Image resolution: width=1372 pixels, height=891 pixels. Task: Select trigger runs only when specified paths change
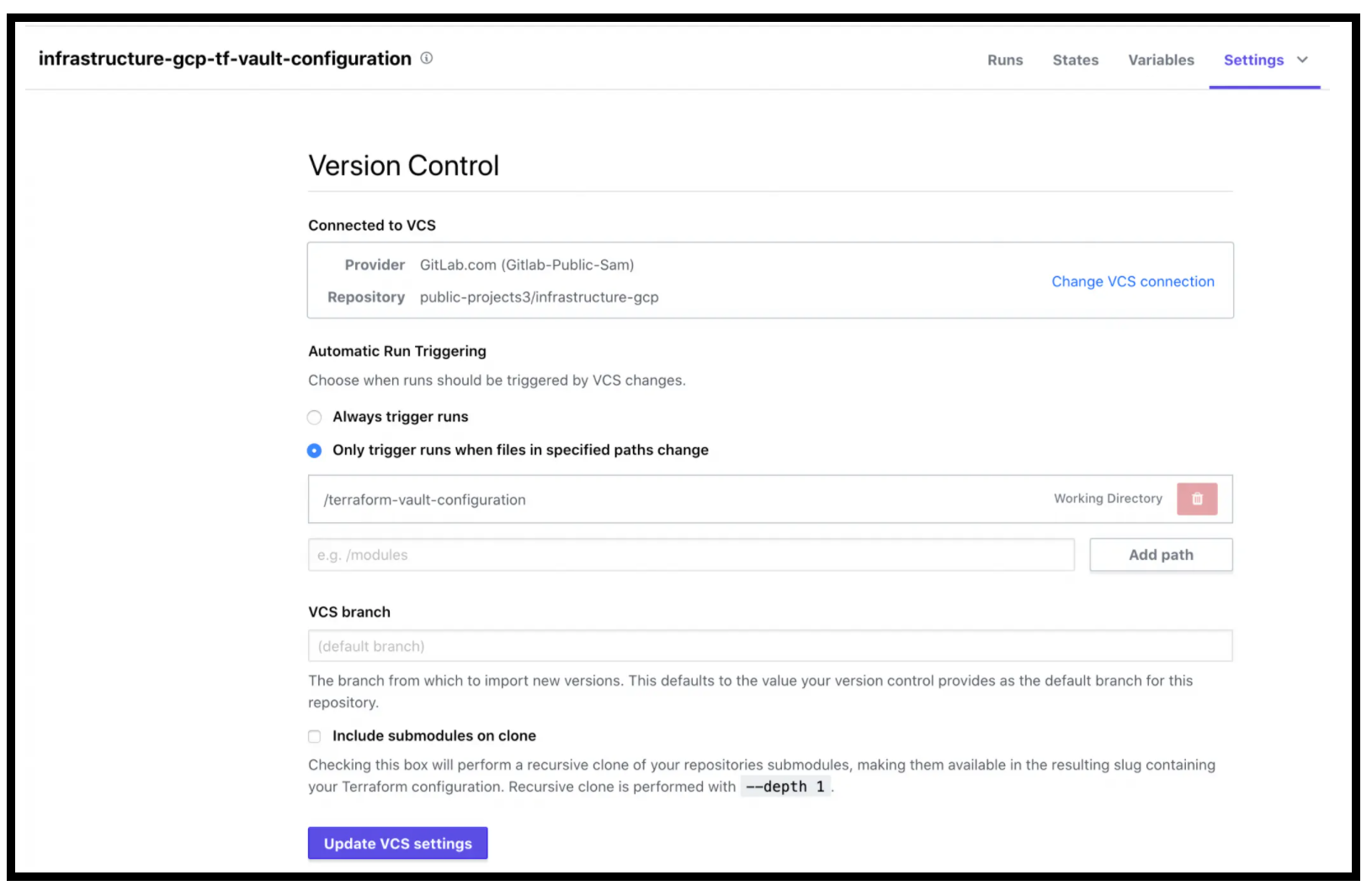click(315, 451)
